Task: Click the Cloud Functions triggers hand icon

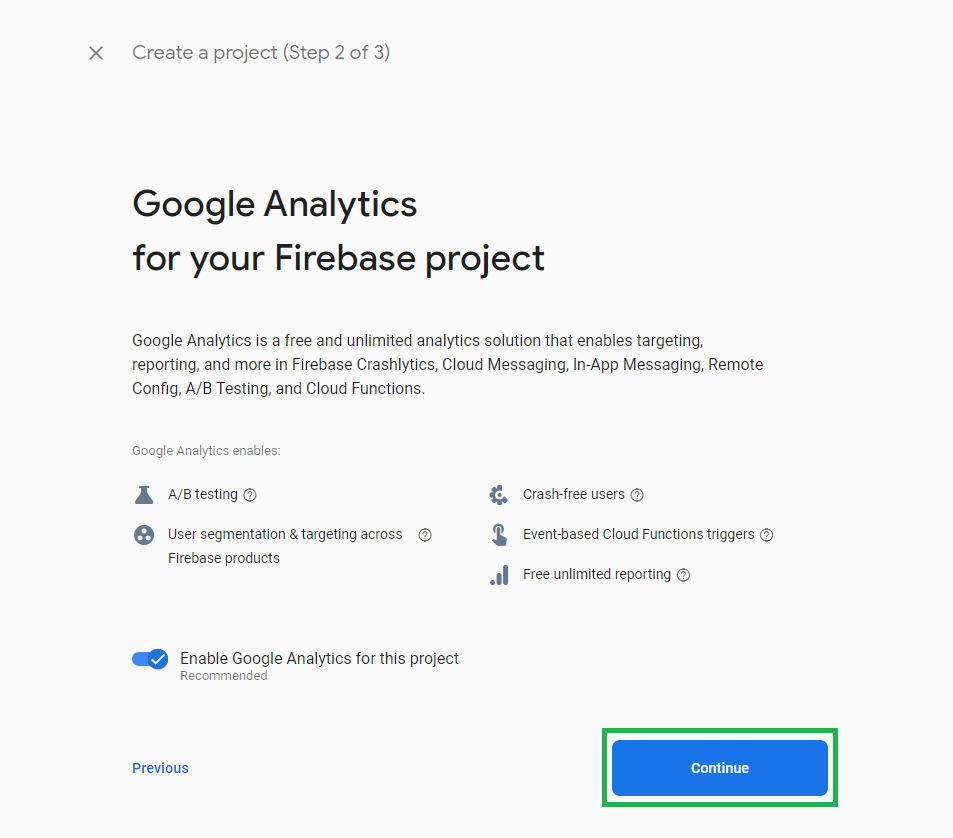Action: pos(499,535)
